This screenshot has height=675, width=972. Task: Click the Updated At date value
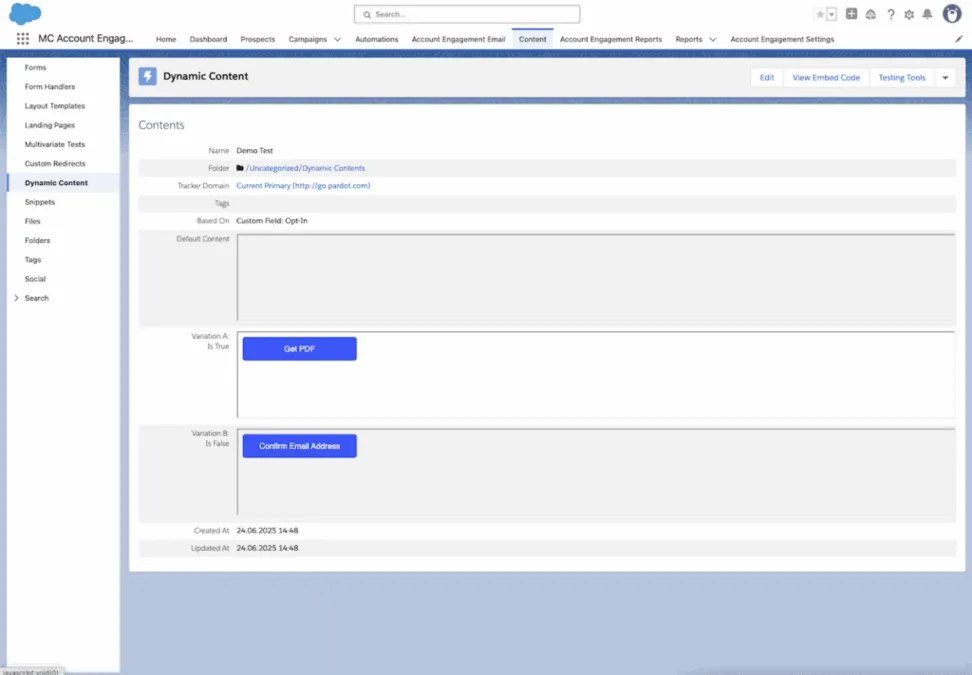click(267, 548)
